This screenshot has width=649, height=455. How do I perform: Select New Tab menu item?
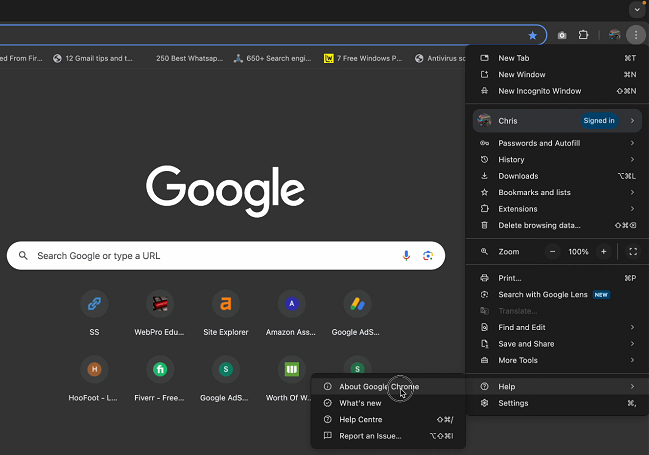(557, 58)
